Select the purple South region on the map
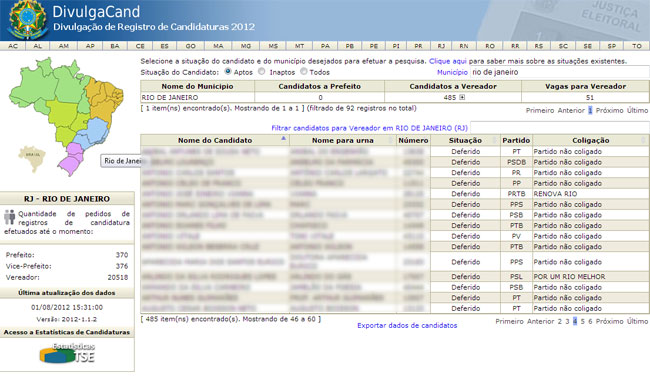 click(73, 160)
